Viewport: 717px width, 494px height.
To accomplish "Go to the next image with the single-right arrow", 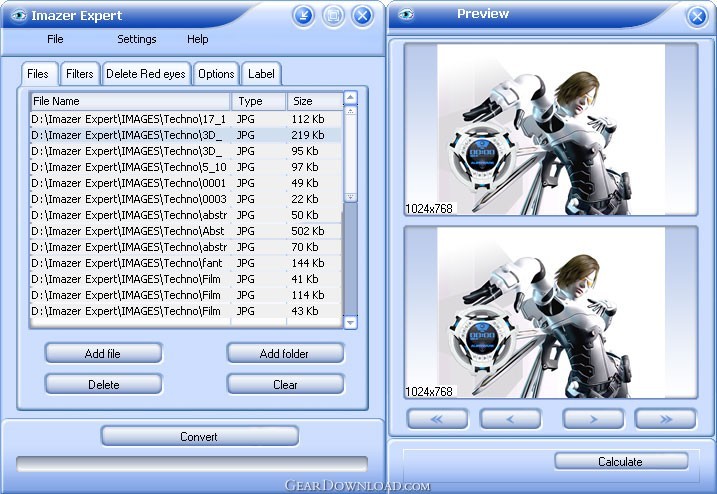I will point(593,419).
